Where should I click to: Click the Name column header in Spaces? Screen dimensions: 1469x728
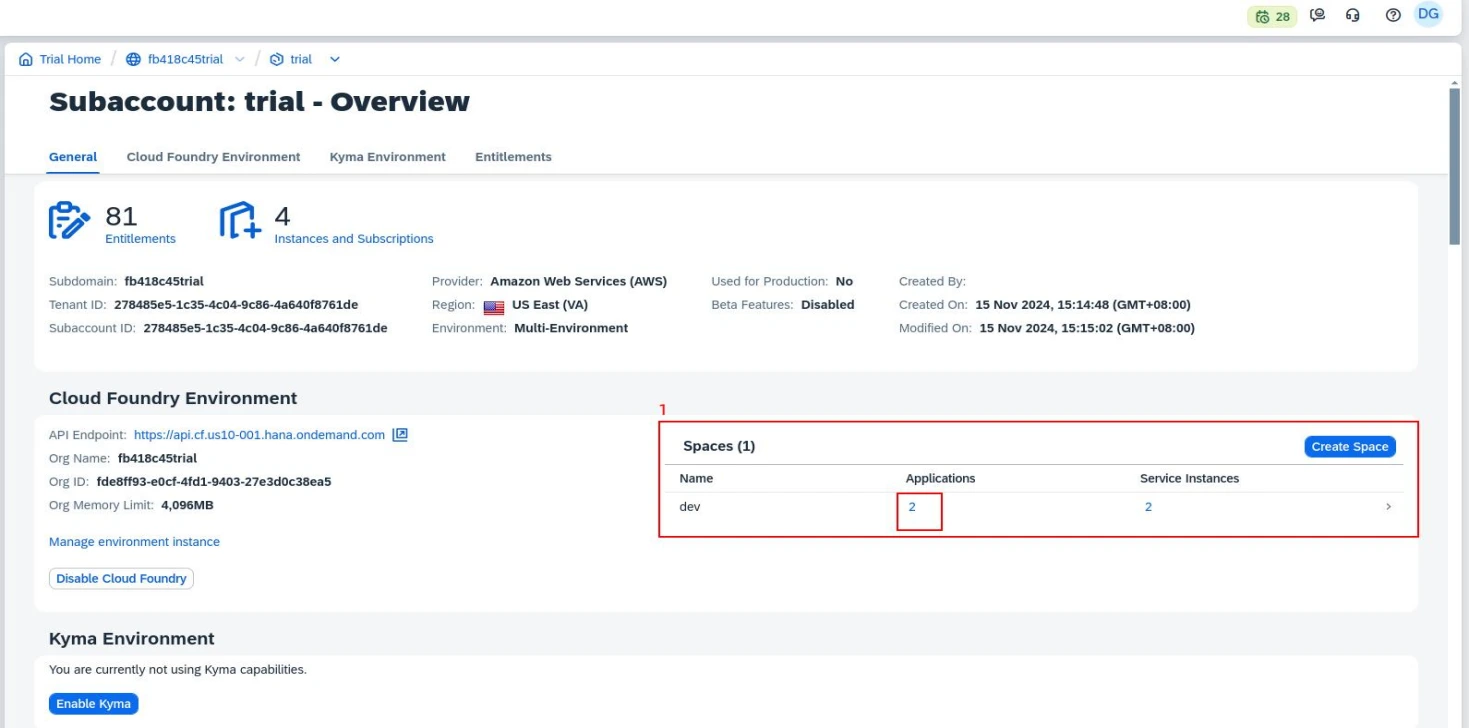click(x=696, y=479)
